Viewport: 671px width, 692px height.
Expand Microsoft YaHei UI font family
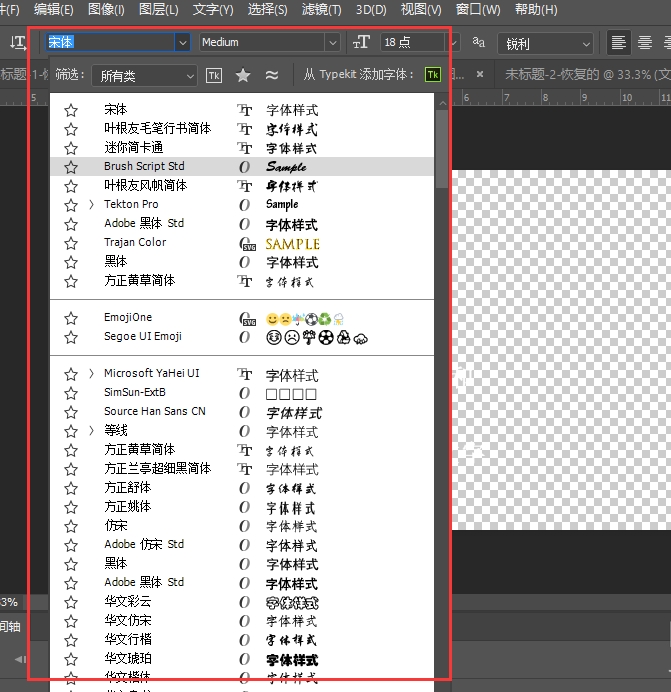tap(92, 374)
